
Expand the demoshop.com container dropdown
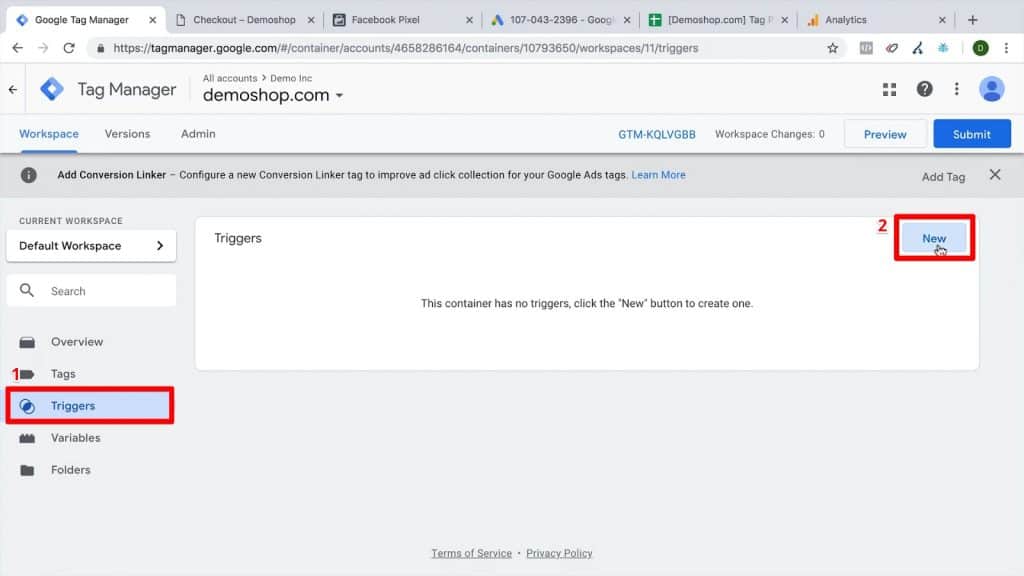[x=340, y=95]
